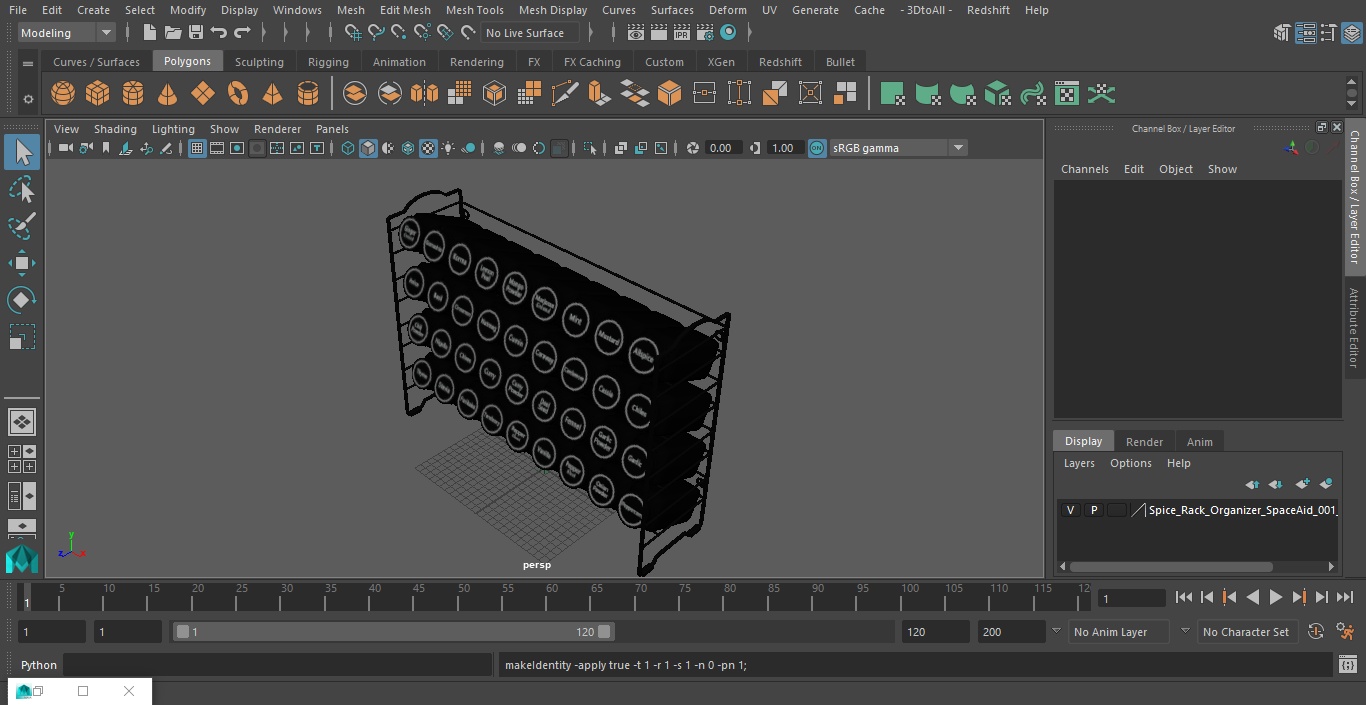This screenshot has width=1366, height=705.
Task: Play animation forwards
Action: 1275,597
